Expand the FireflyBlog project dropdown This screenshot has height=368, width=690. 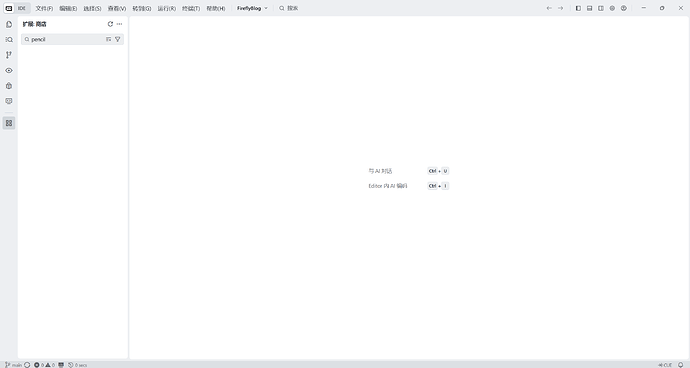[252, 8]
